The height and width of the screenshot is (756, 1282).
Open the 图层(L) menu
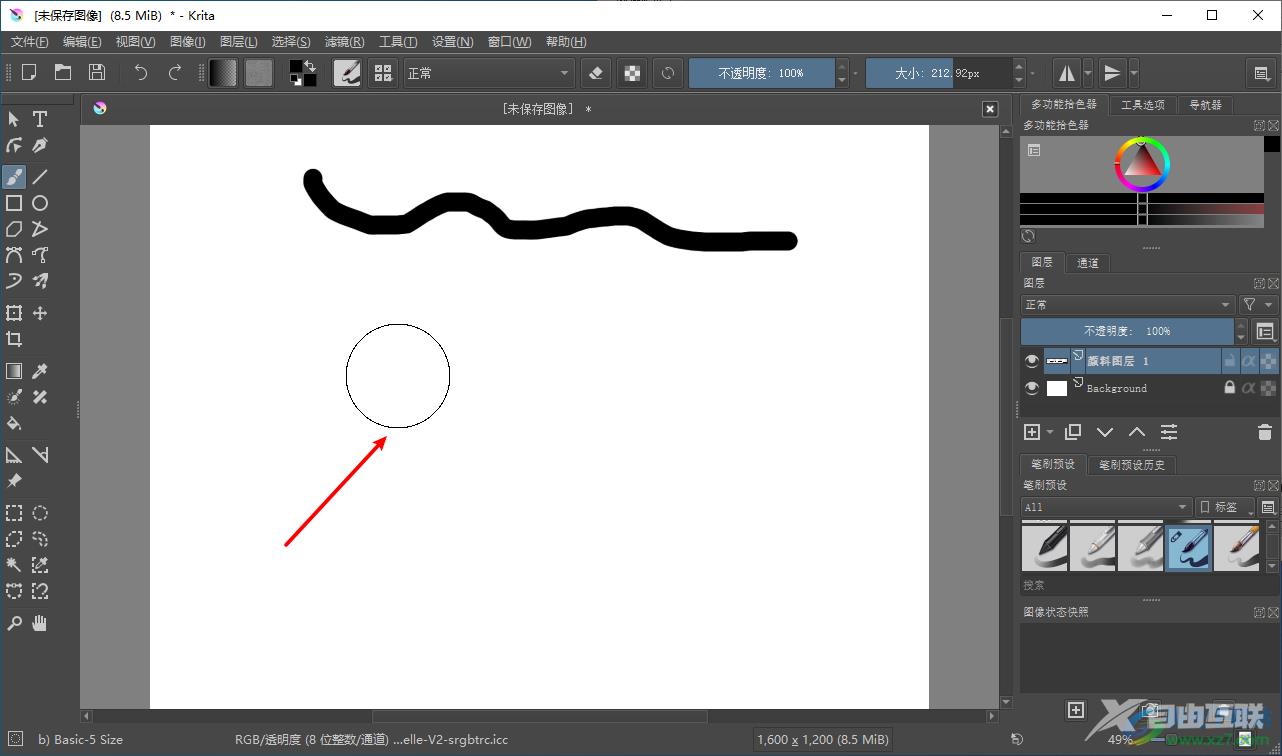(238, 42)
